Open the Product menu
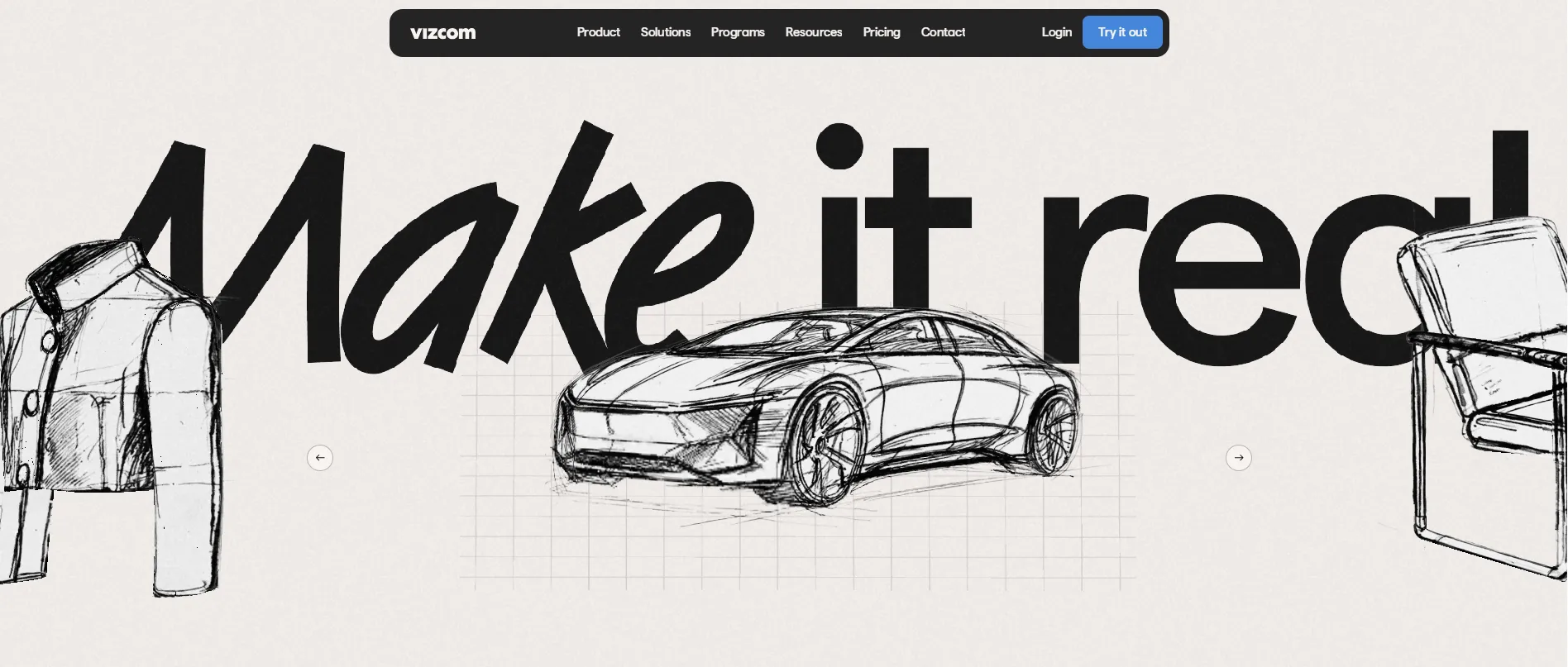 coord(598,32)
